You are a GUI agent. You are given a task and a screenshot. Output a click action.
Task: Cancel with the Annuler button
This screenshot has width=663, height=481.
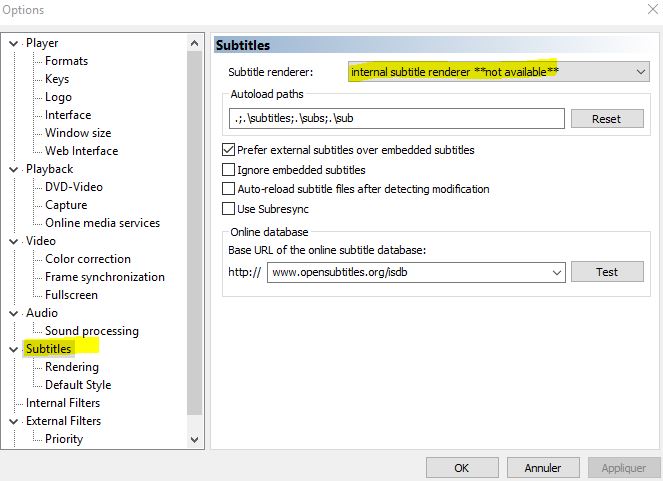543,468
